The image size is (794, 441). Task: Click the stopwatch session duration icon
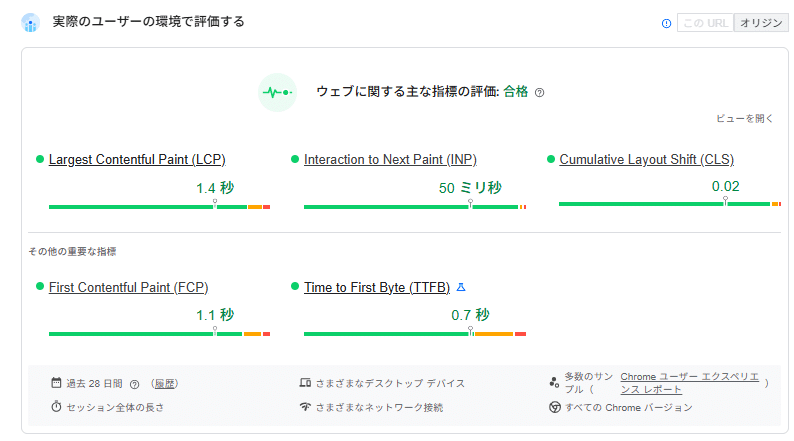(57, 407)
